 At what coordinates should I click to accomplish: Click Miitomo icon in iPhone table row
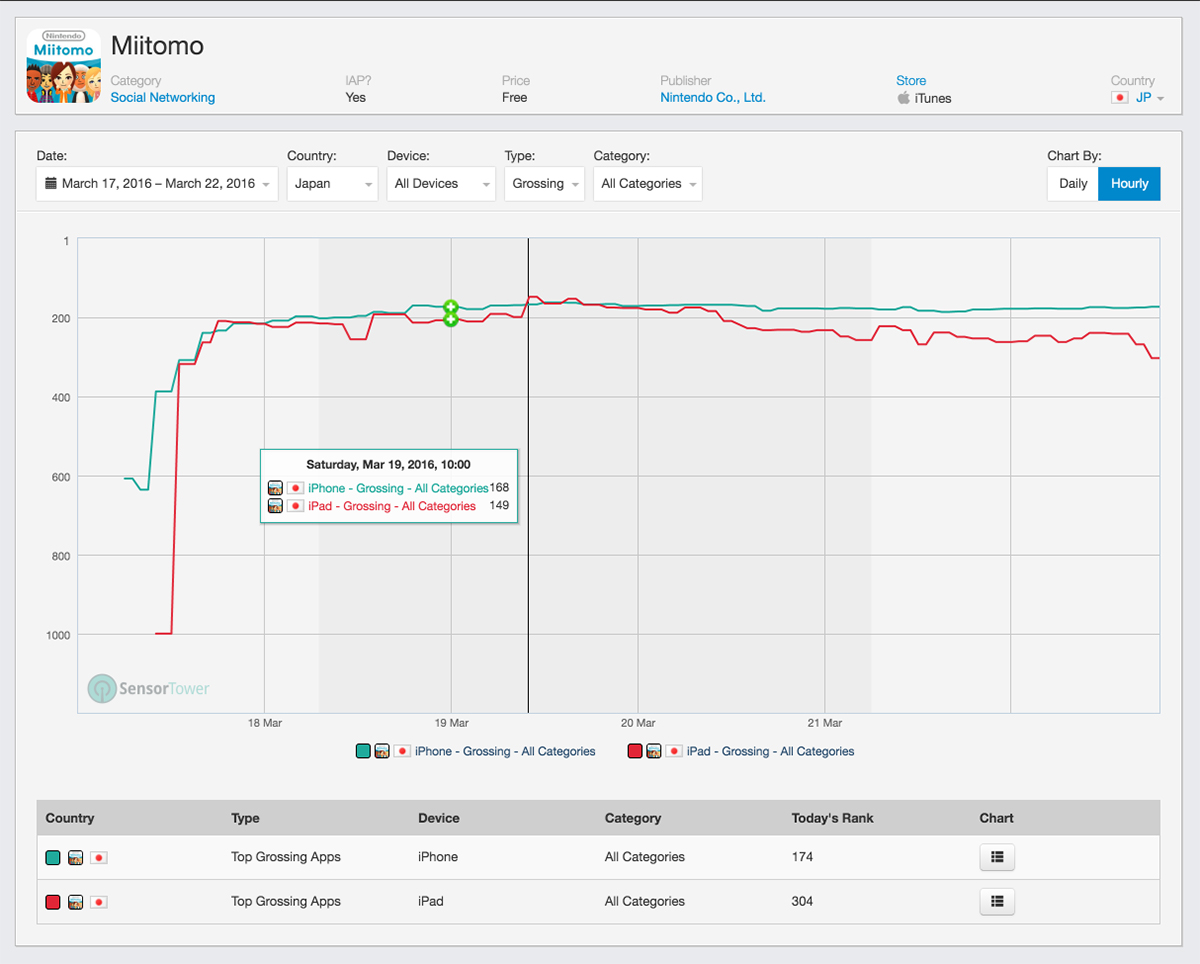point(75,858)
